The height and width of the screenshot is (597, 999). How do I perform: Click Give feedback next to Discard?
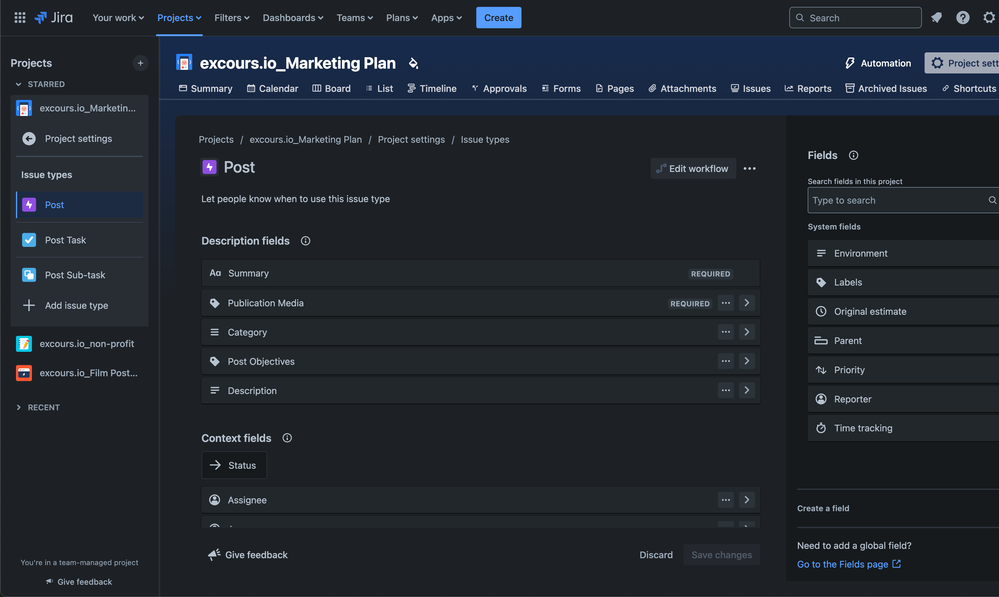coord(247,555)
